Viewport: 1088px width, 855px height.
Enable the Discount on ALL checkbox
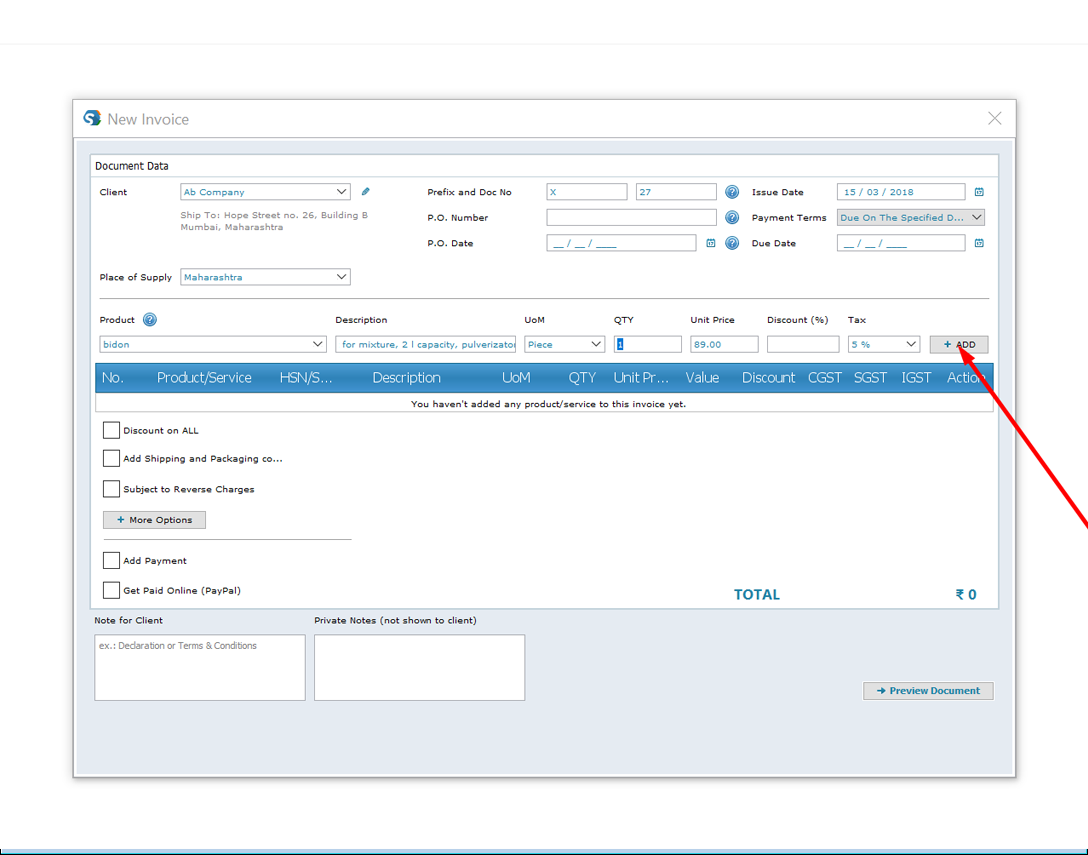pyautogui.click(x=111, y=430)
